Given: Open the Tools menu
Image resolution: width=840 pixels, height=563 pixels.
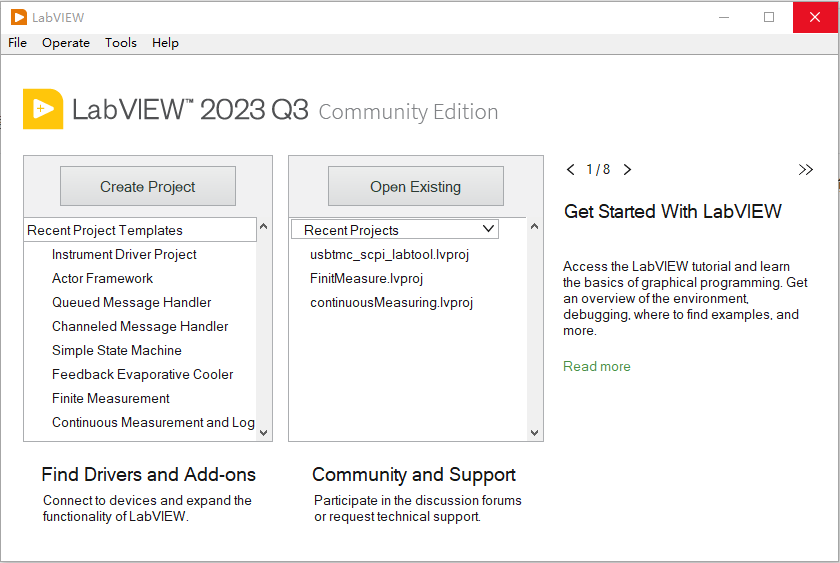Looking at the screenshot, I should point(121,43).
